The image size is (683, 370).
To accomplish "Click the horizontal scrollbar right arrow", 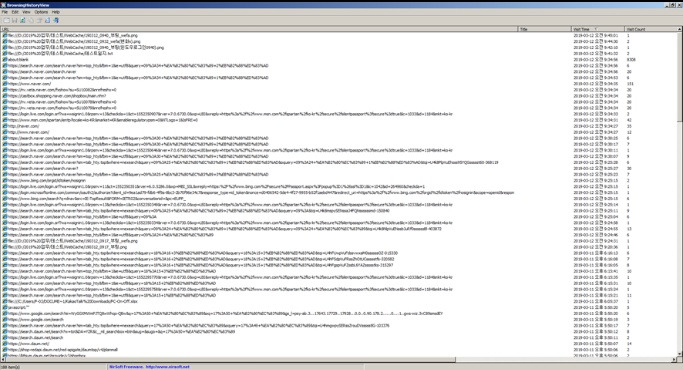I will pos(675,360).
